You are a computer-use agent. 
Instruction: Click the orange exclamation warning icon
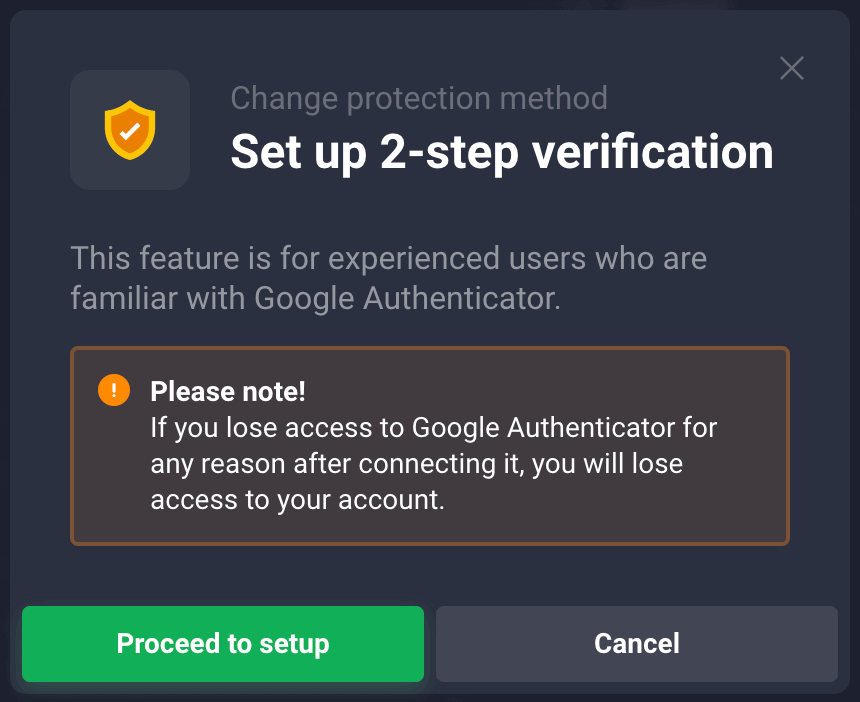[x=114, y=390]
